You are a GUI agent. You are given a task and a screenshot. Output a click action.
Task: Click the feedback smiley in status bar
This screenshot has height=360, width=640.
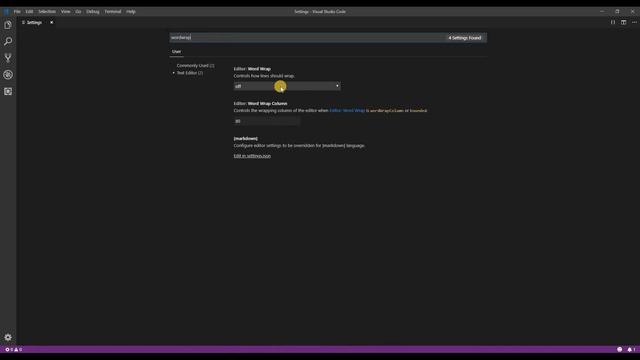pos(620,349)
